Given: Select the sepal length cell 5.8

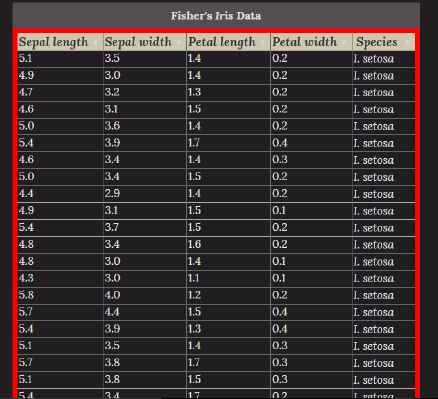Looking at the screenshot, I should pyautogui.click(x=60, y=295).
